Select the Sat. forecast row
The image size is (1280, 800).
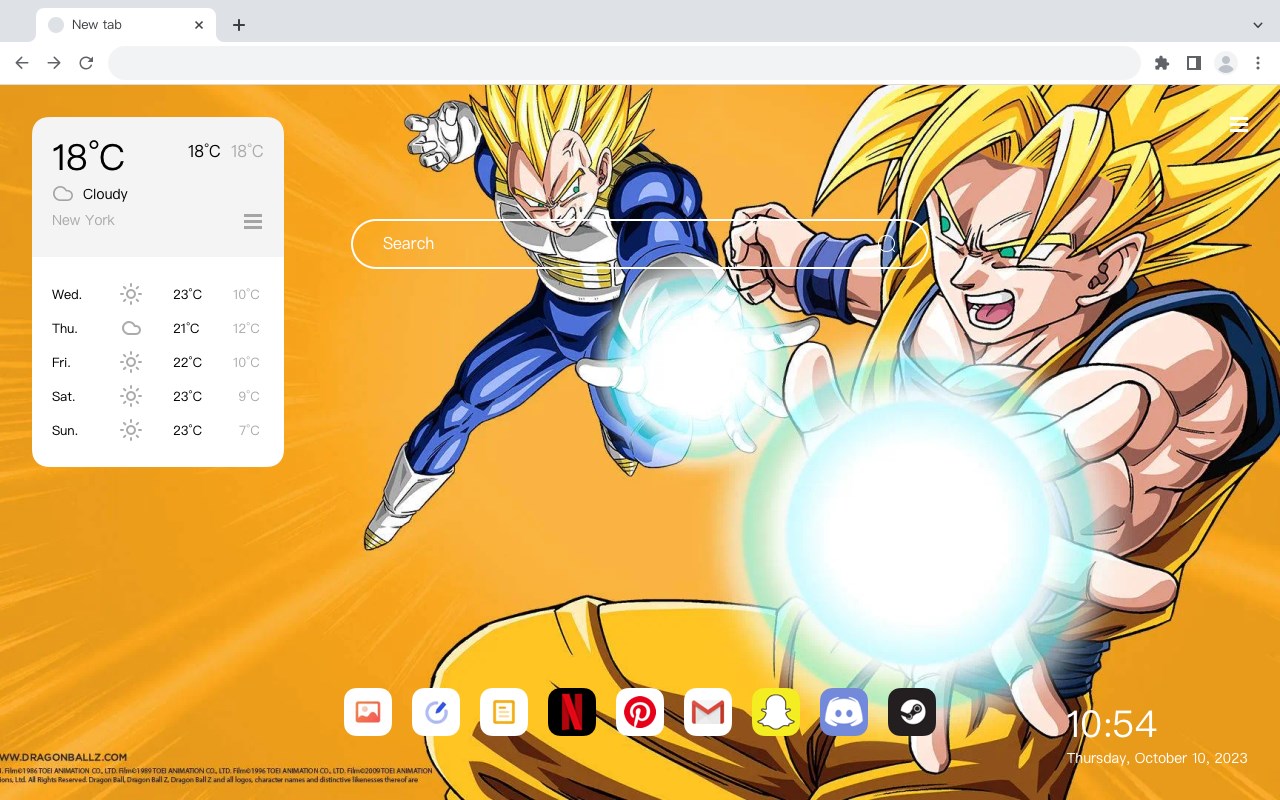(158, 397)
